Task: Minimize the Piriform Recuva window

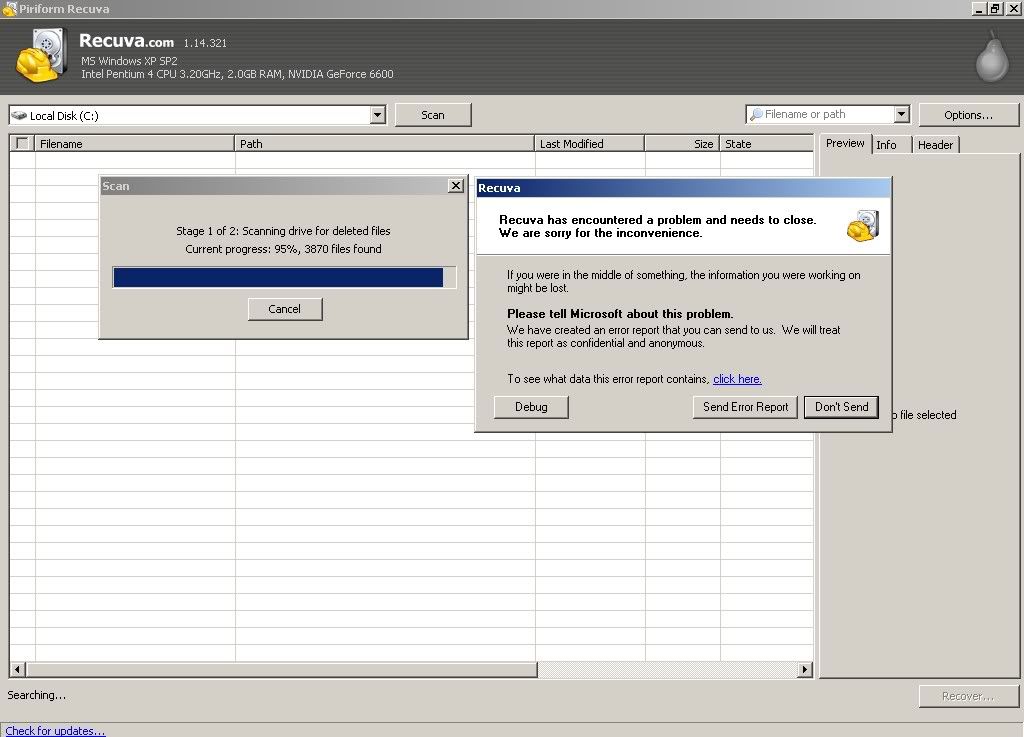Action: (978, 9)
